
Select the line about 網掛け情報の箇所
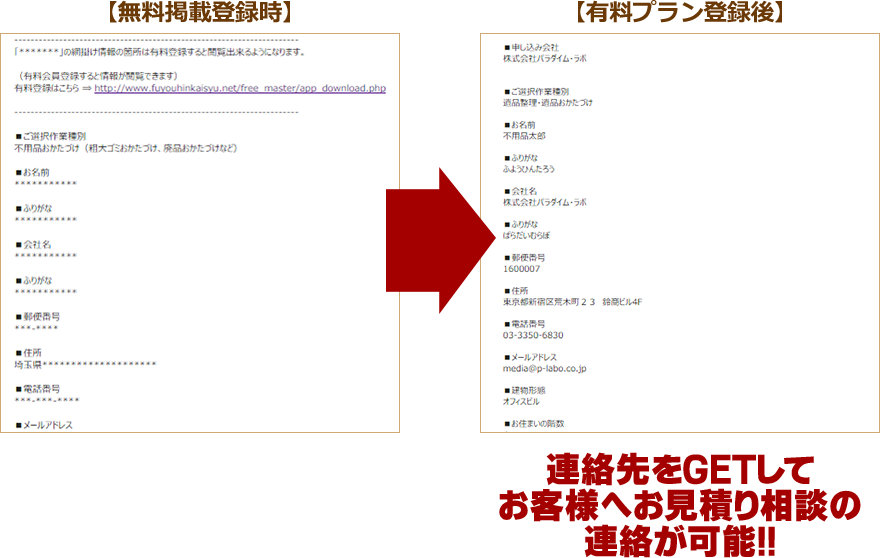[161, 52]
